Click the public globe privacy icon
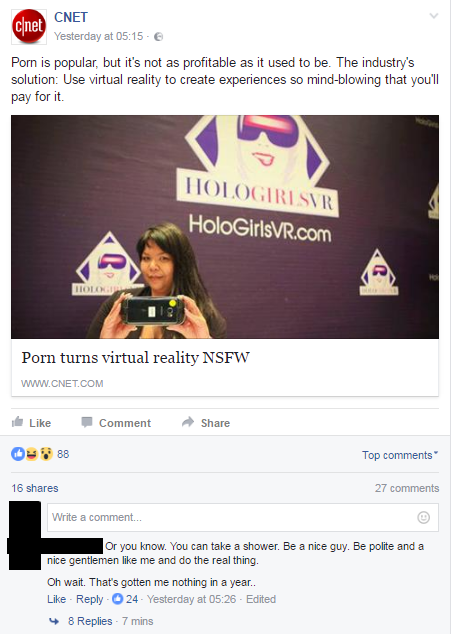451x634 pixels. point(159,37)
